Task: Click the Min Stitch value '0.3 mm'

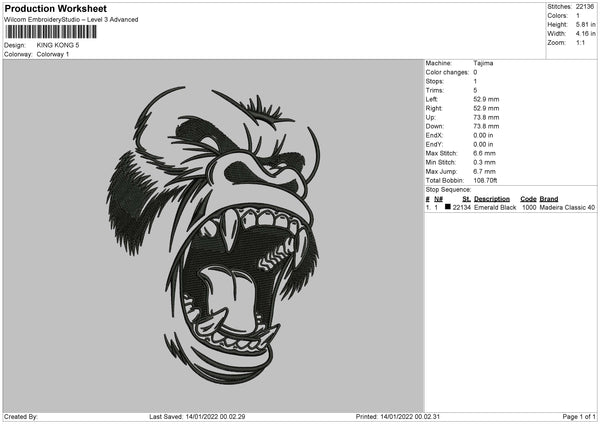Action: (x=484, y=162)
